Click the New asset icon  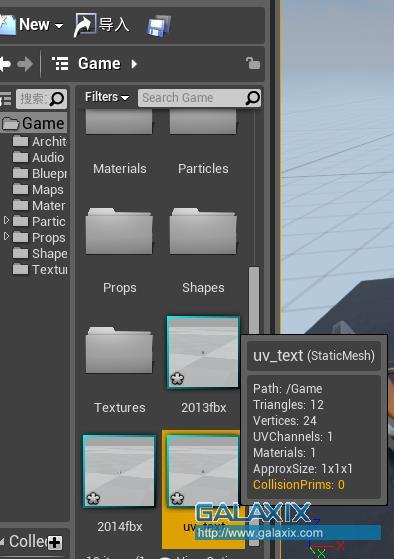[7, 25]
